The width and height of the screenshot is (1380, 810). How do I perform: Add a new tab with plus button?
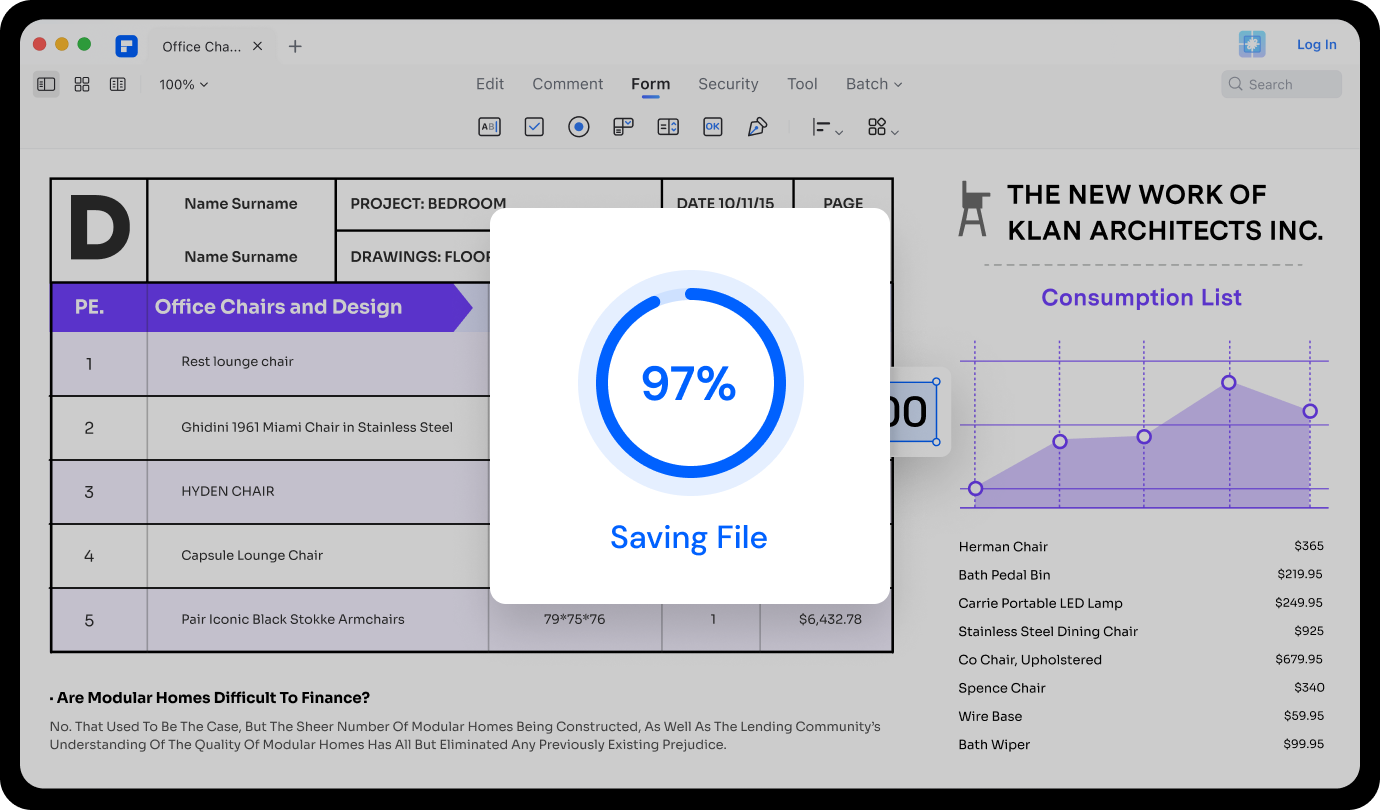[295, 46]
